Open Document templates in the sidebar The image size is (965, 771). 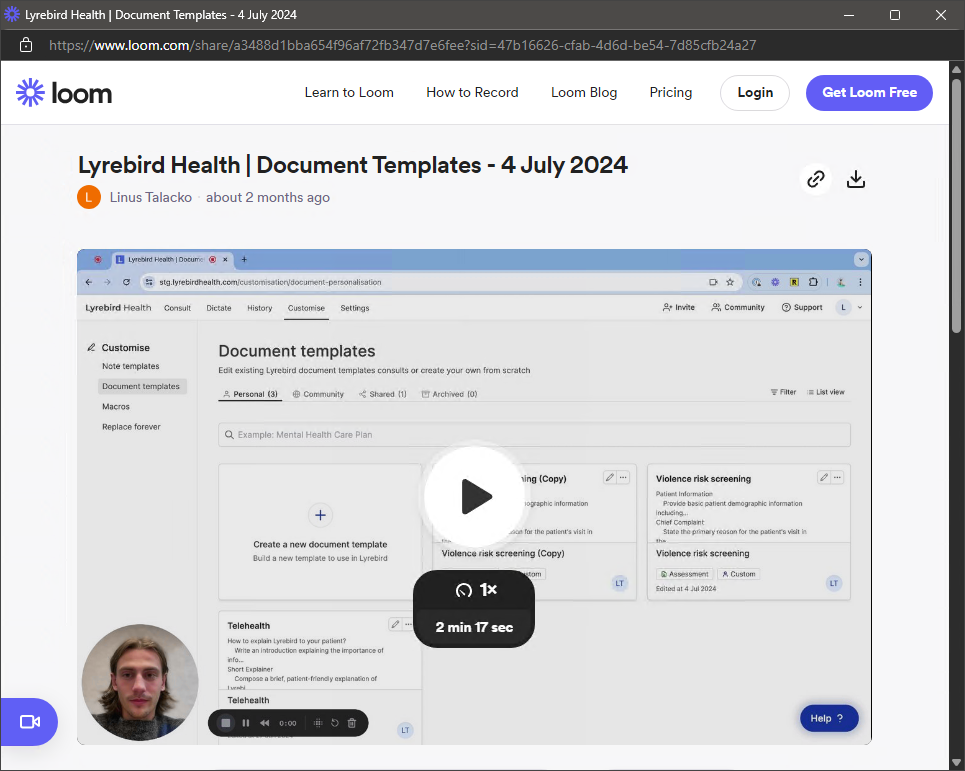point(141,386)
